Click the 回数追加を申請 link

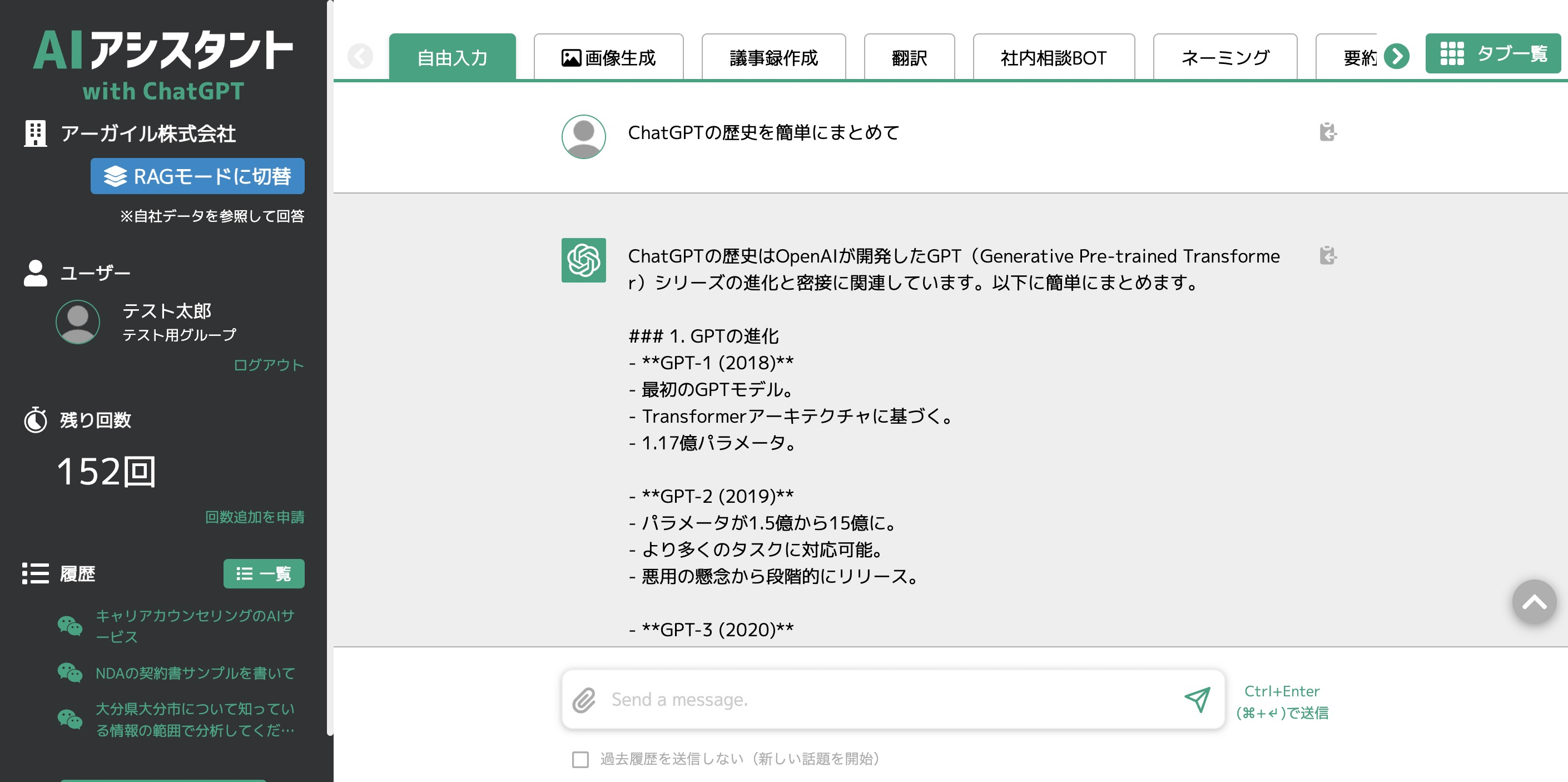coord(255,517)
